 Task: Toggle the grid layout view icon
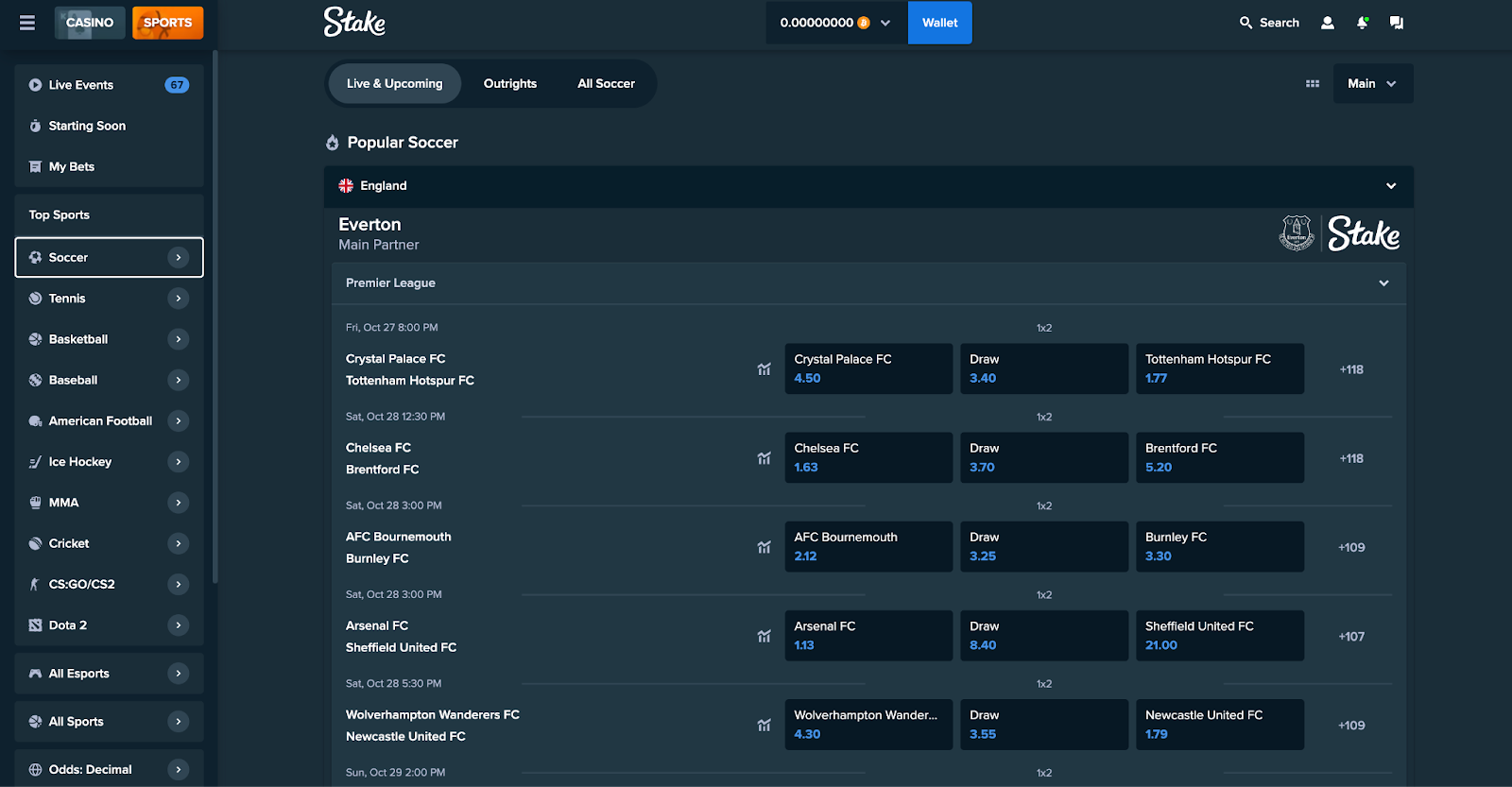(1313, 84)
